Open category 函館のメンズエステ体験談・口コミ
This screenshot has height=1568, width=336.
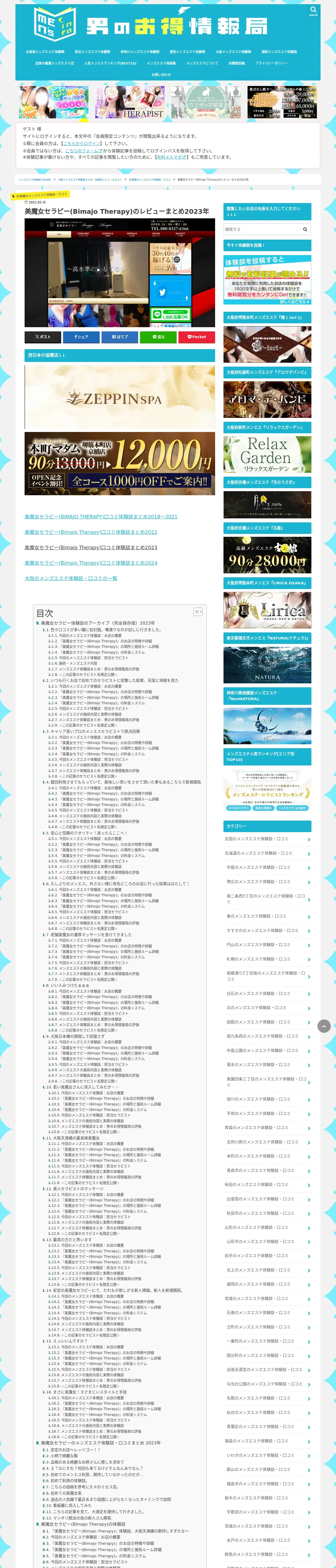[267, 1022]
